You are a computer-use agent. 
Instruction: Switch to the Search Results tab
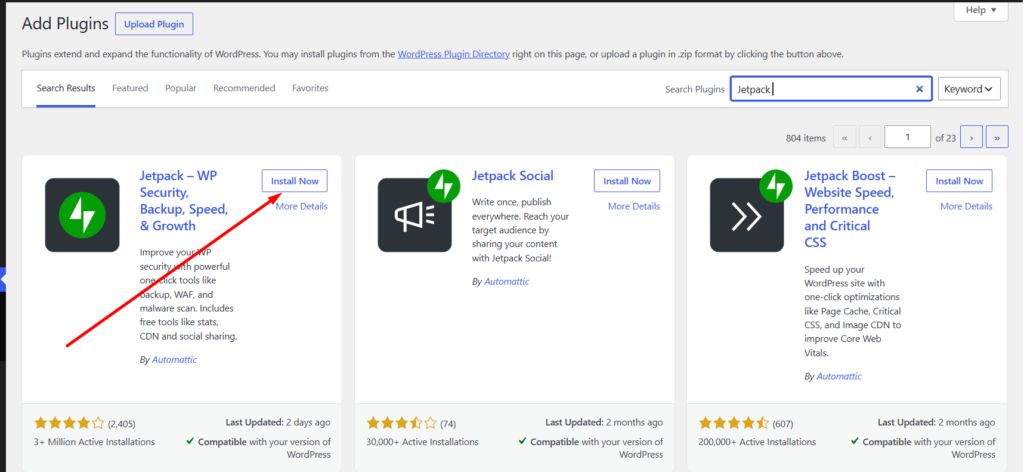click(66, 88)
